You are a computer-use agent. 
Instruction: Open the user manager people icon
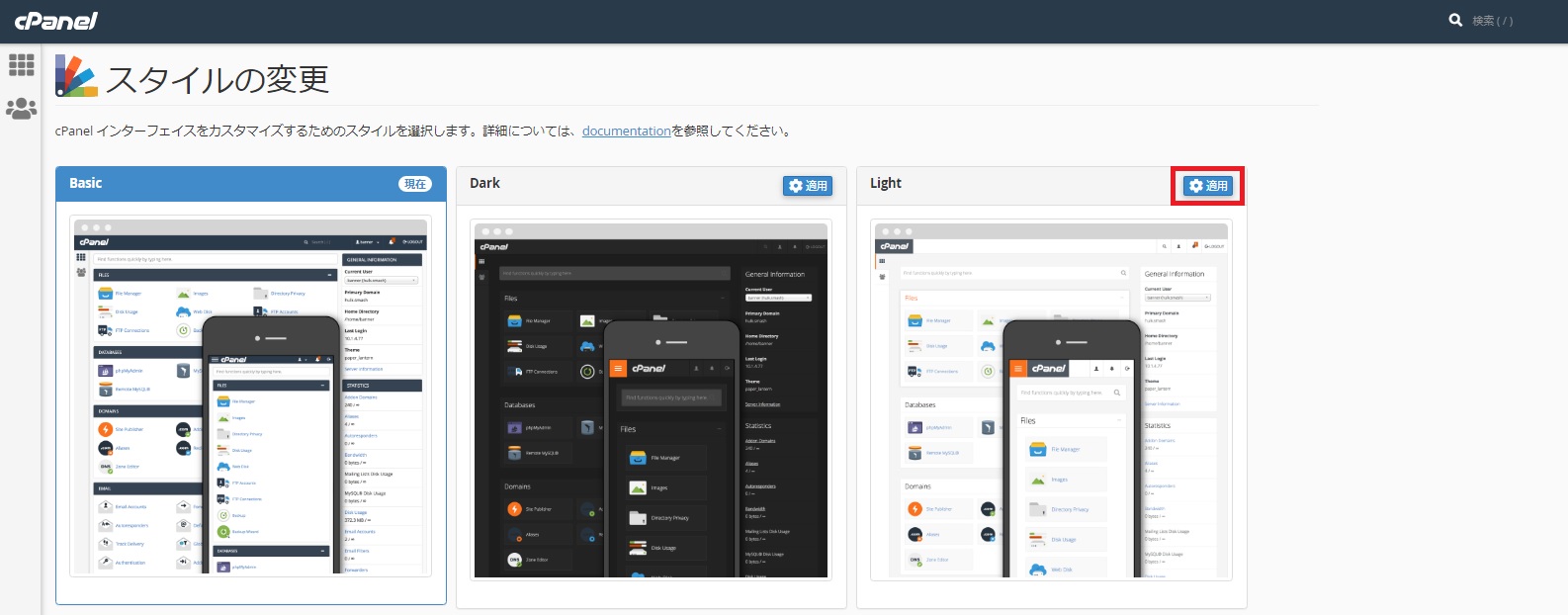click(x=21, y=108)
